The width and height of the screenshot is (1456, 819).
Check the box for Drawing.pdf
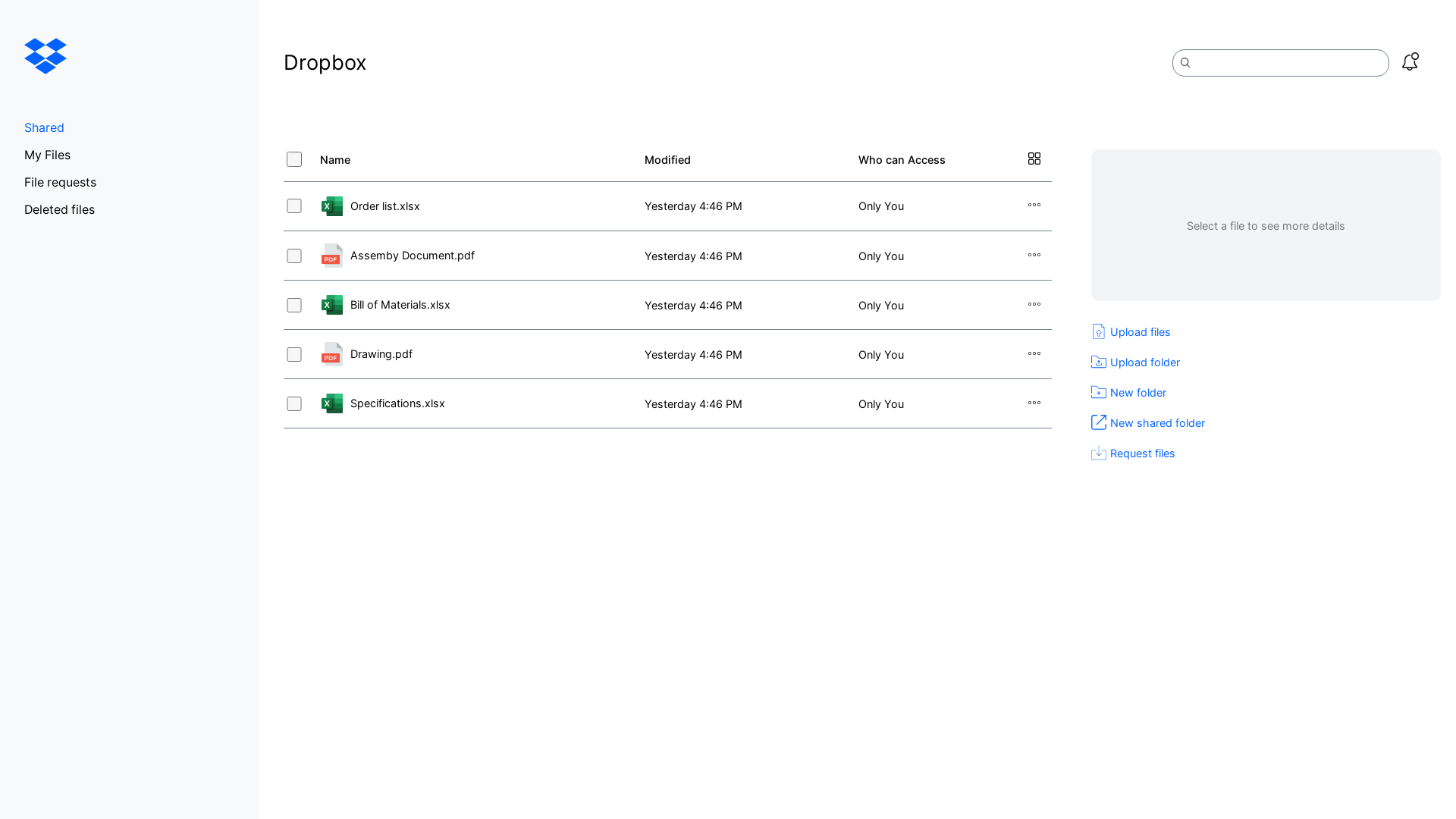coord(294,355)
